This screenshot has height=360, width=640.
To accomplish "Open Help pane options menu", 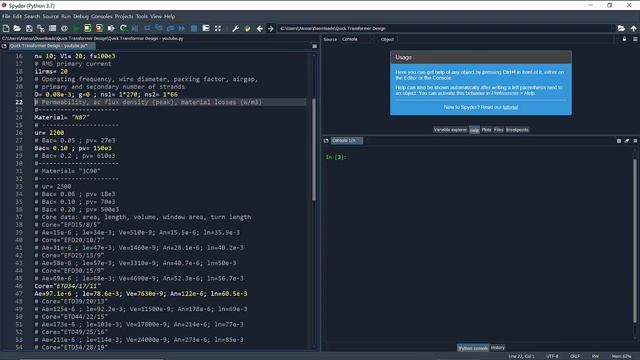I will pos(635,39).
